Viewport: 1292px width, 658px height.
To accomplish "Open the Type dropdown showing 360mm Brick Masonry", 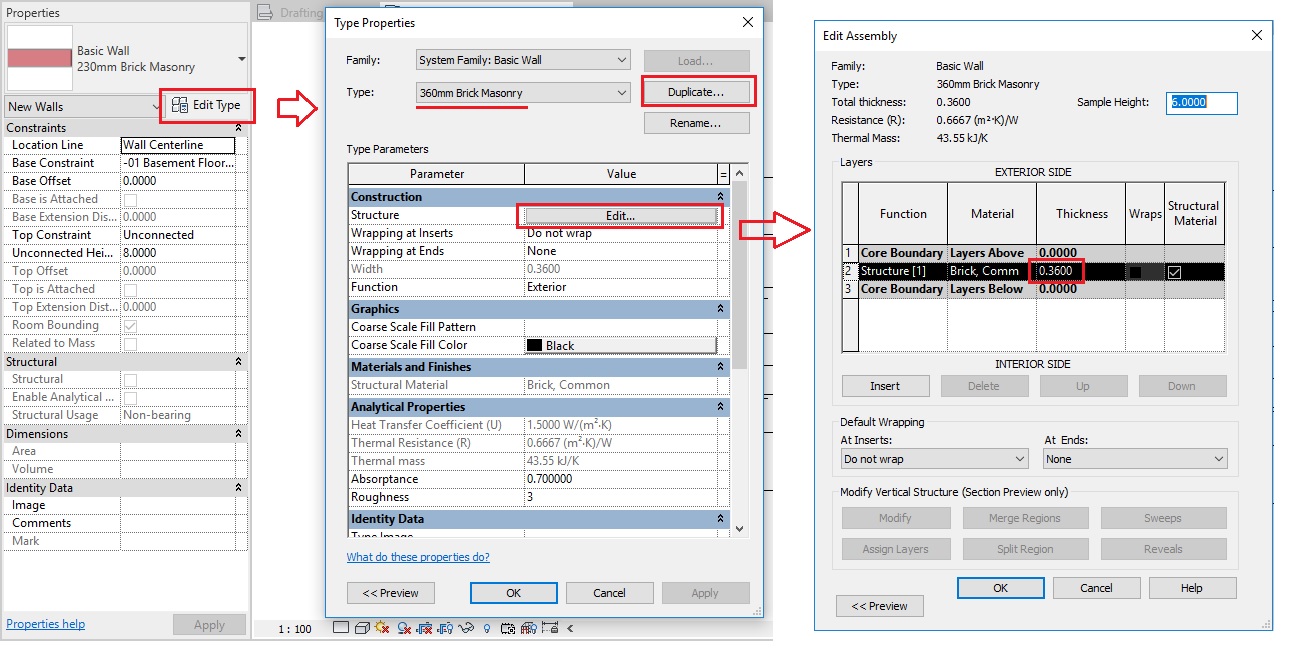I will pyautogui.click(x=523, y=93).
